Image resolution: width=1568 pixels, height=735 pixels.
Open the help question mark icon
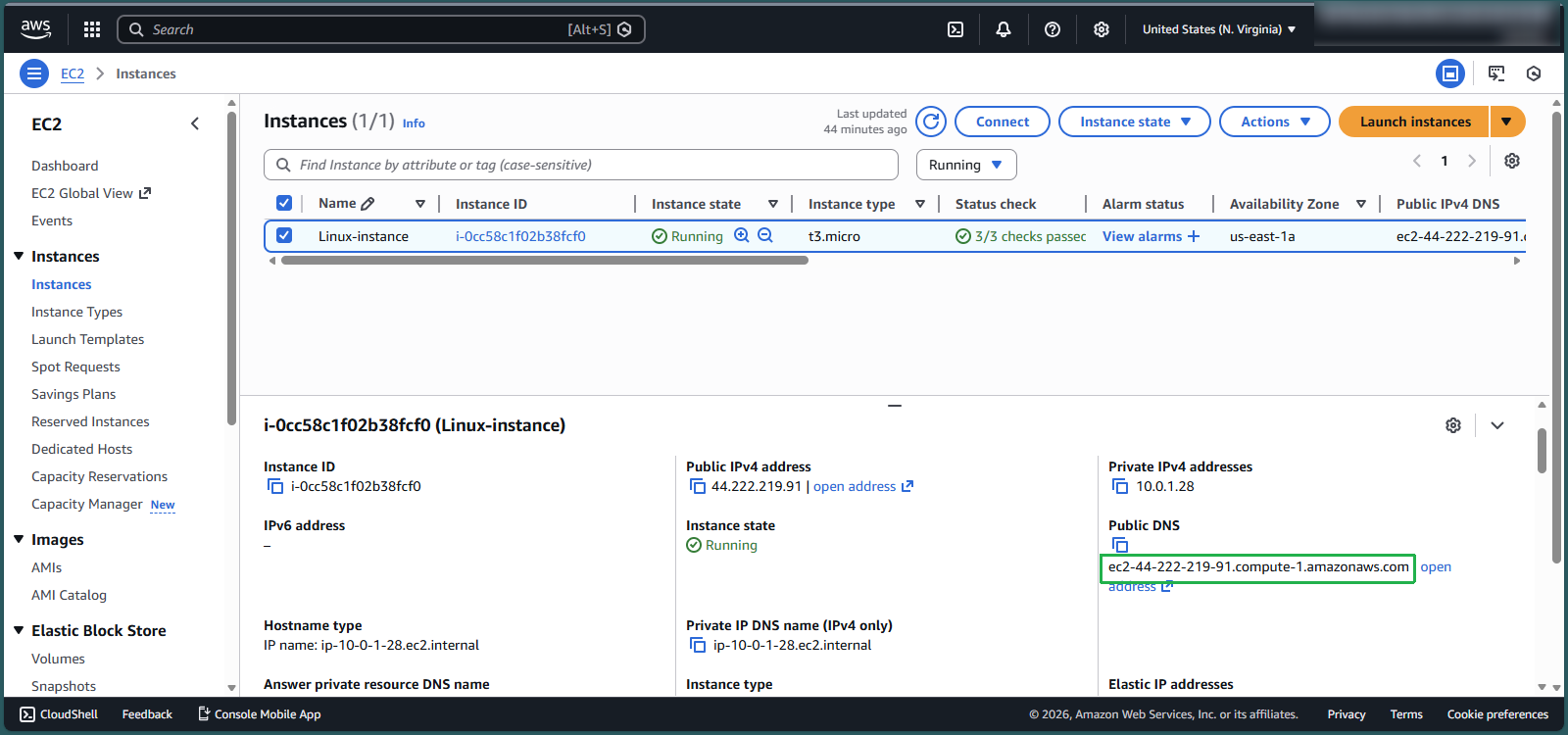coord(1053,29)
